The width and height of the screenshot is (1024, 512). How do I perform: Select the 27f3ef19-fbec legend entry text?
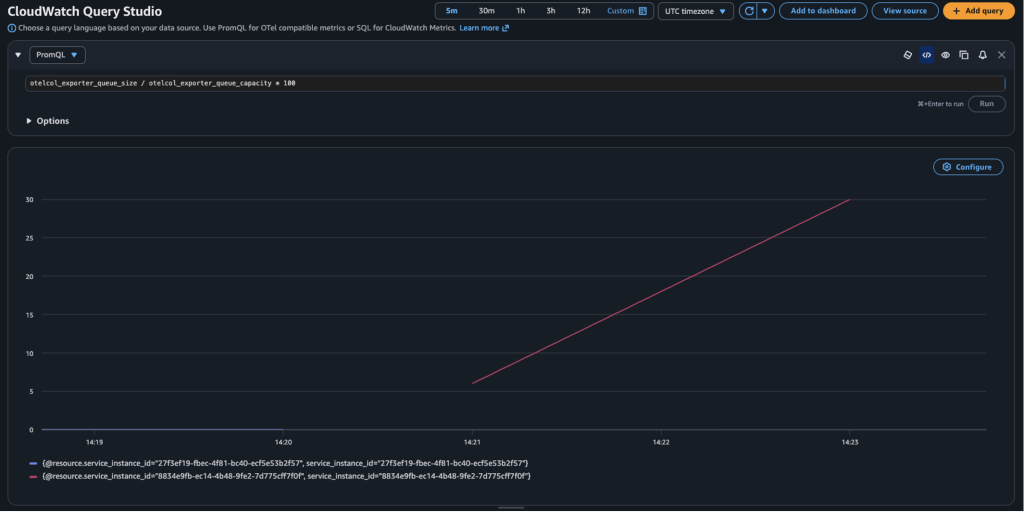coord(285,463)
